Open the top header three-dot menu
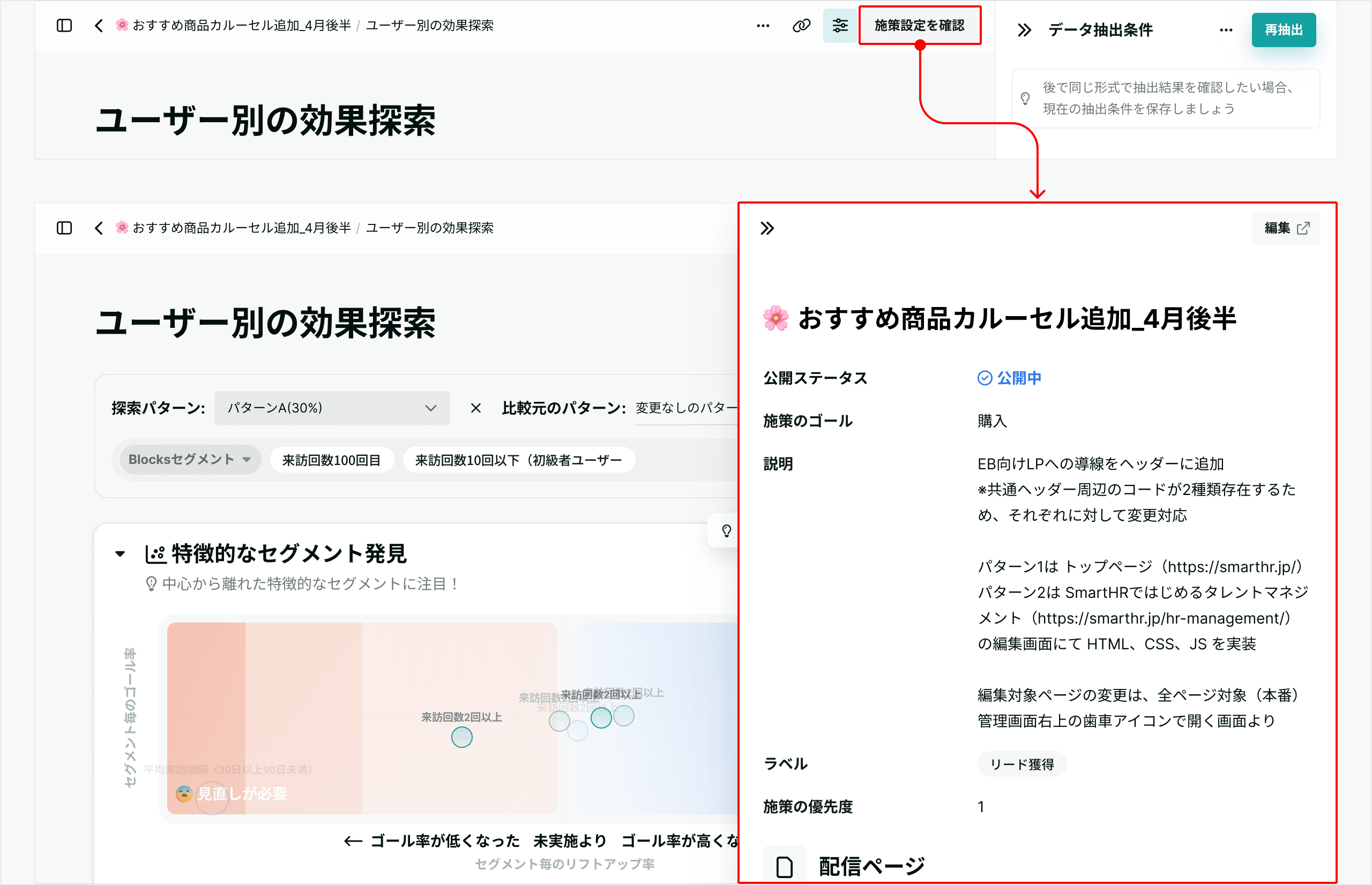This screenshot has height=885, width=1372. 763,25
